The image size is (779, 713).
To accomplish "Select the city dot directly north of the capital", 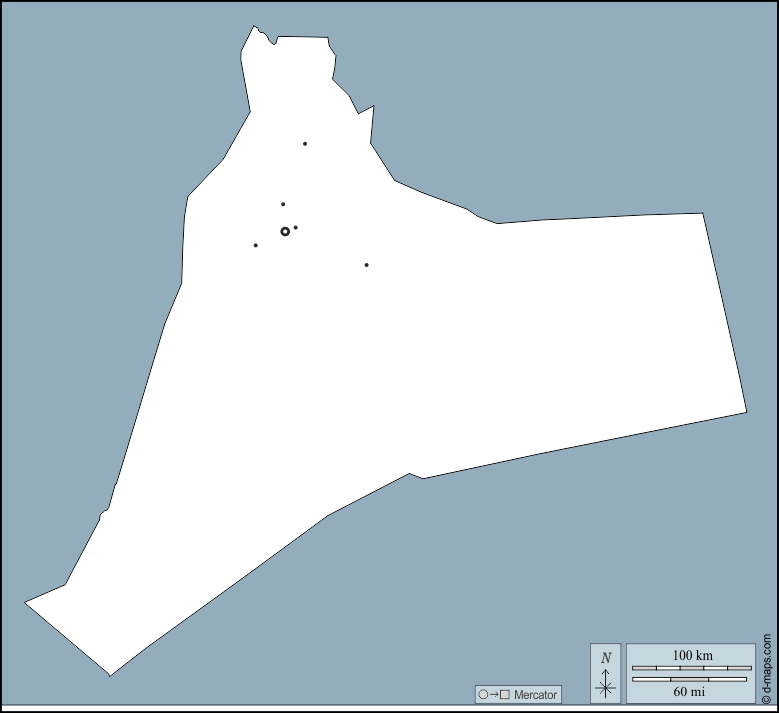I will coord(283,204).
